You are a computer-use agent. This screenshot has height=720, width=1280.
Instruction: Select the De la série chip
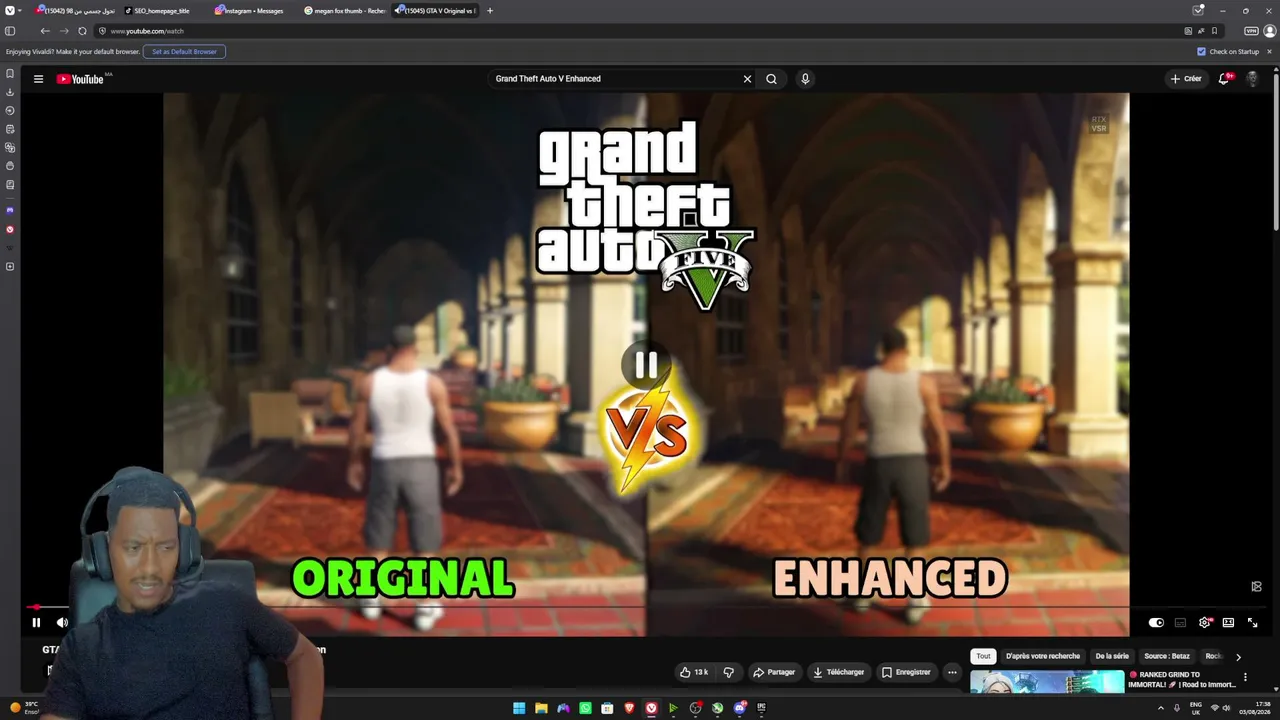tap(1112, 656)
